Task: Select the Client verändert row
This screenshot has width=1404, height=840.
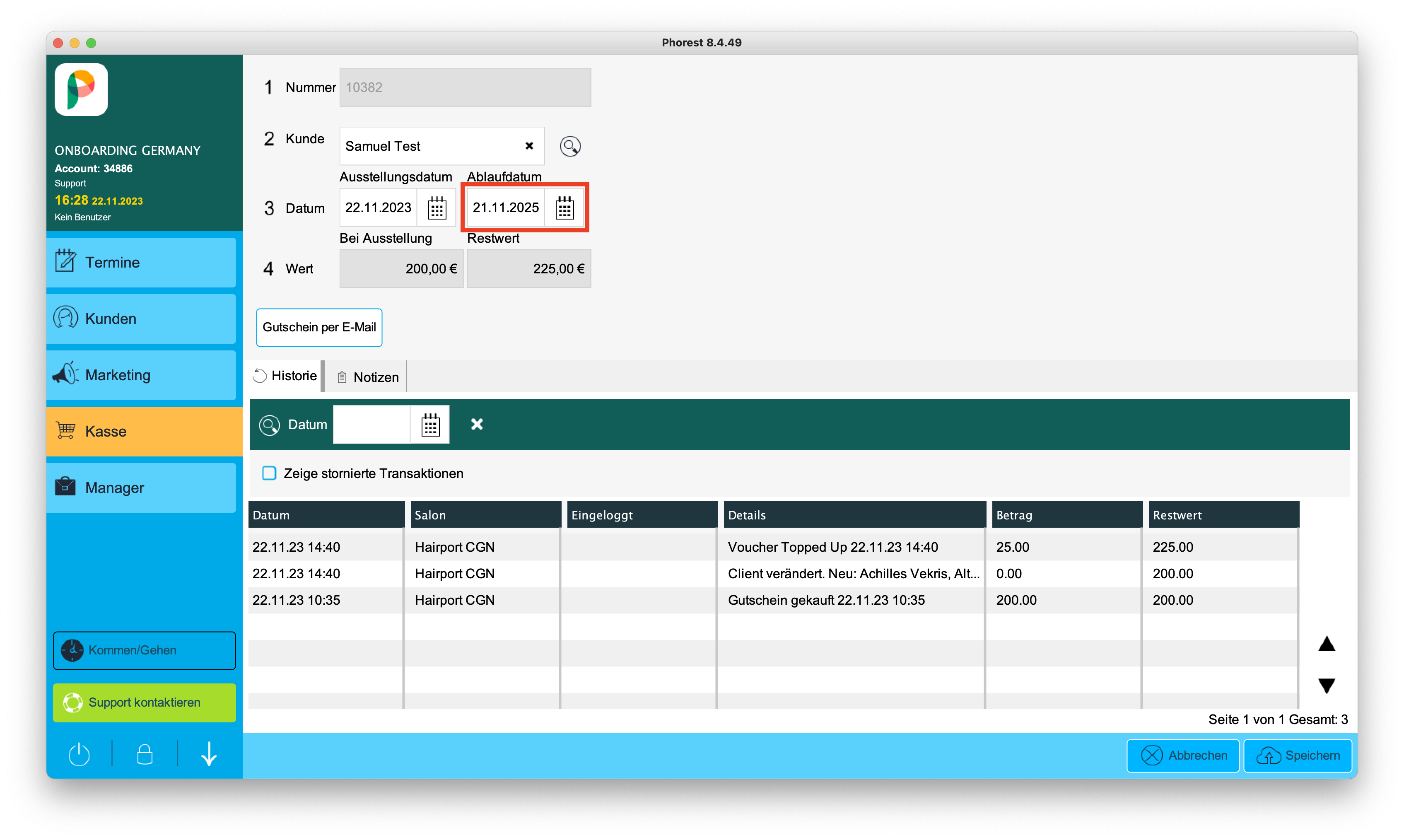Action: (x=773, y=573)
